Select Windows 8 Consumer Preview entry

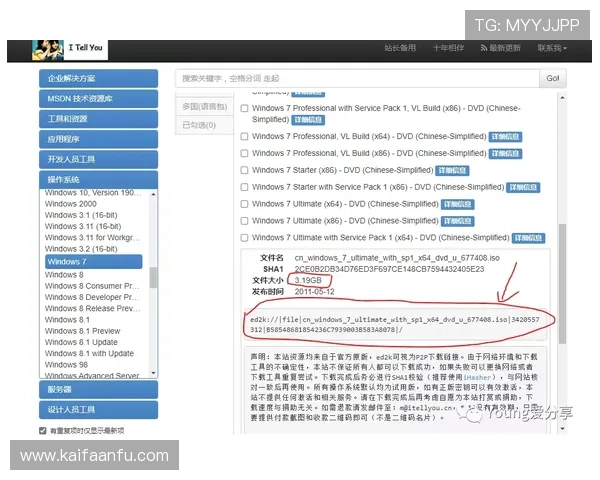[x=92, y=286]
